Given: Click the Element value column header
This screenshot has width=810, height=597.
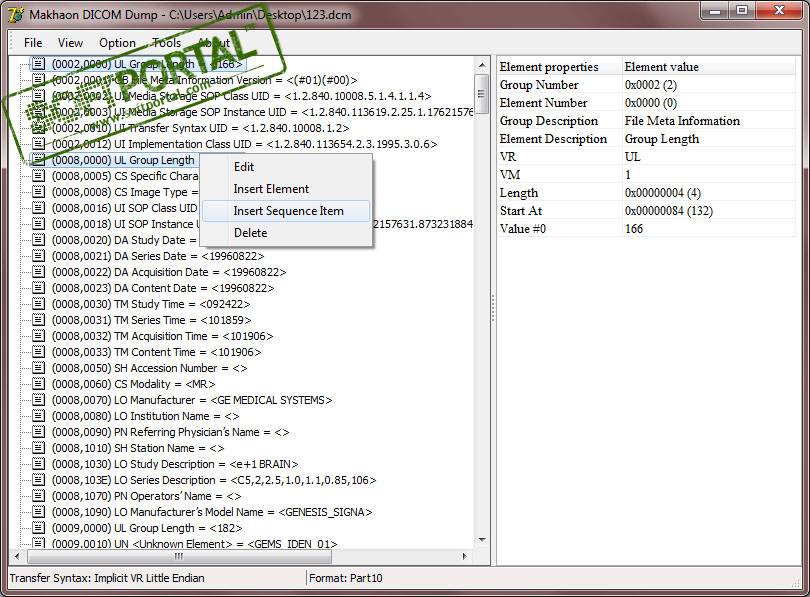Looking at the screenshot, I should point(709,67).
